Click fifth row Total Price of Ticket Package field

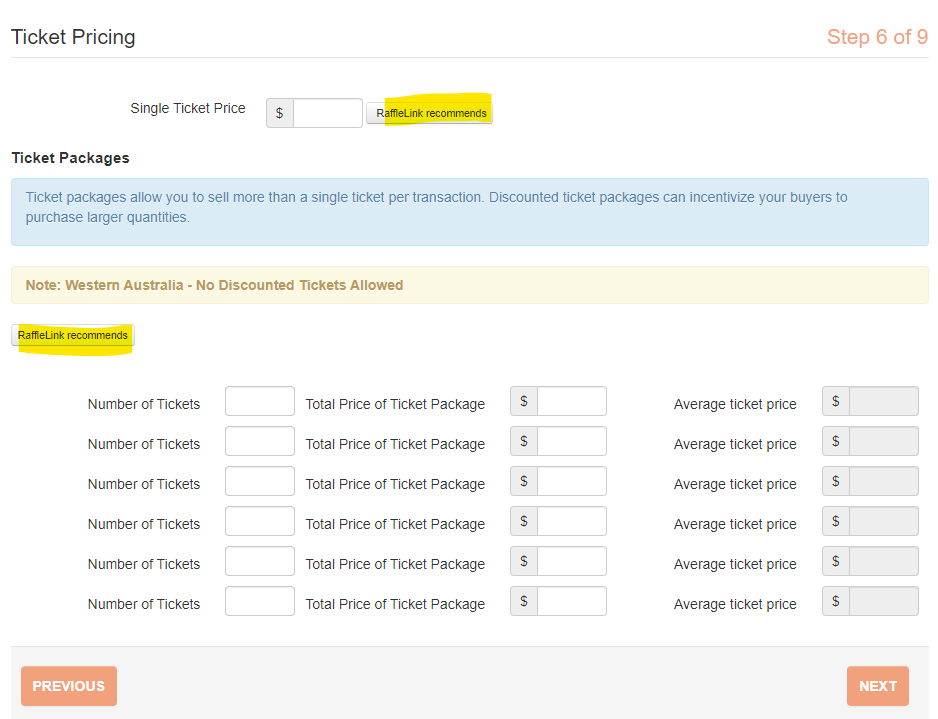571,562
